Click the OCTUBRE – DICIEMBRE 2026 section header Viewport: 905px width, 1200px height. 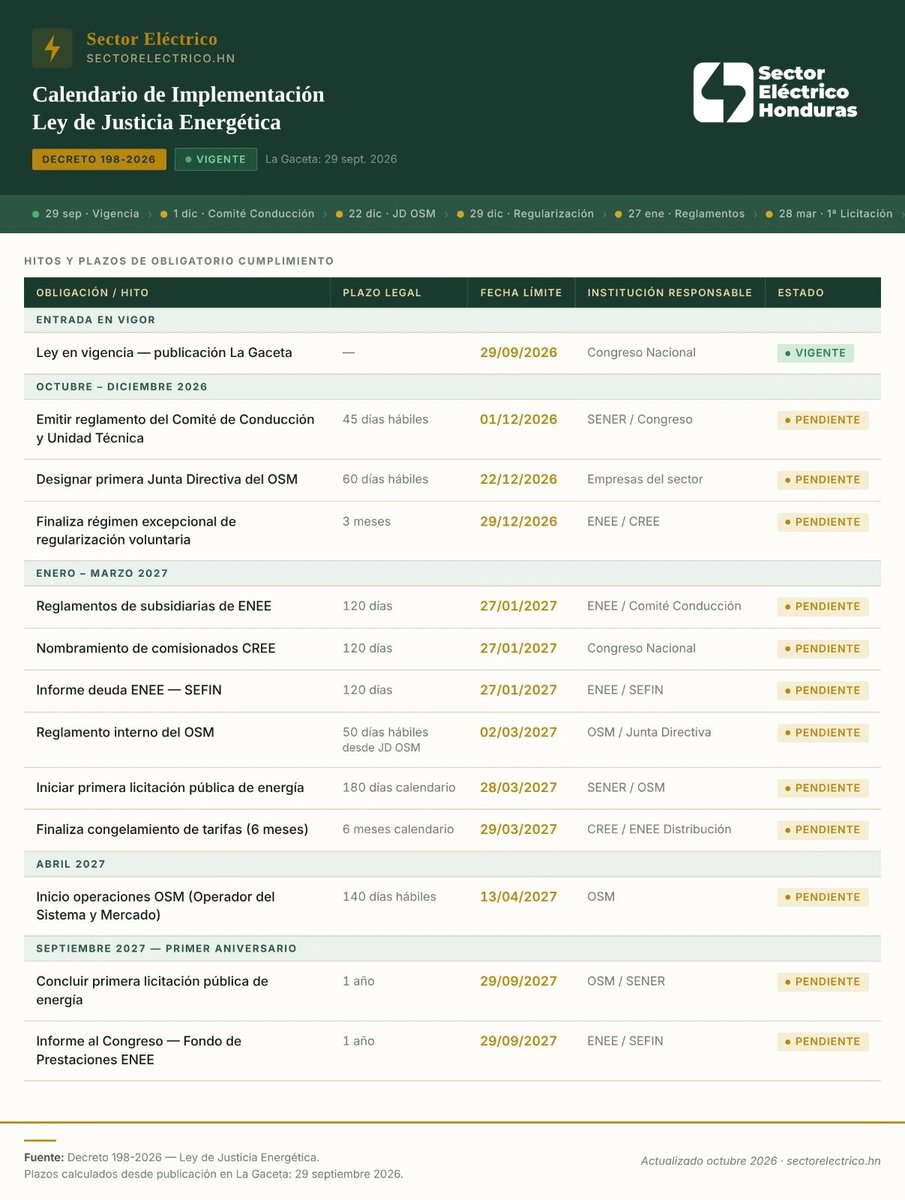pyautogui.click(x=452, y=387)
